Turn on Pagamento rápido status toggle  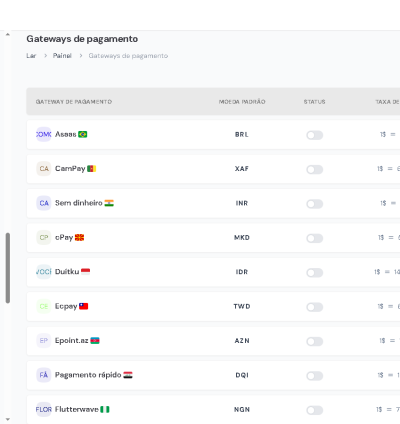(315, 376)
